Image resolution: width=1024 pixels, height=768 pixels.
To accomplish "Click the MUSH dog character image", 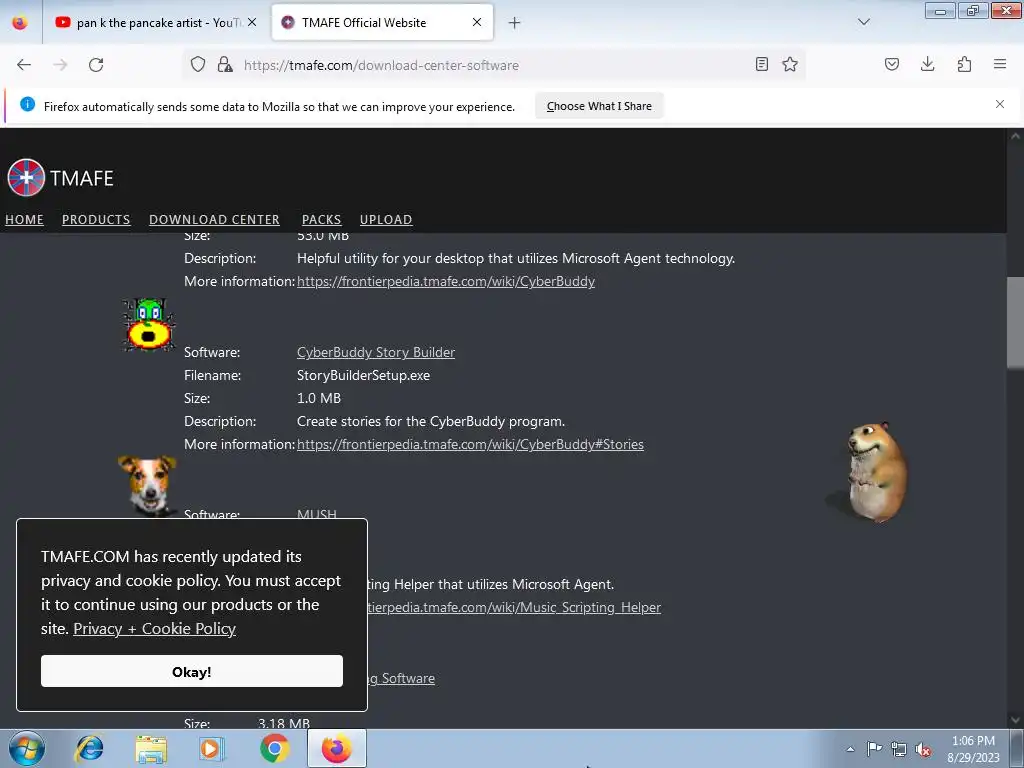I will click(148, 486).
